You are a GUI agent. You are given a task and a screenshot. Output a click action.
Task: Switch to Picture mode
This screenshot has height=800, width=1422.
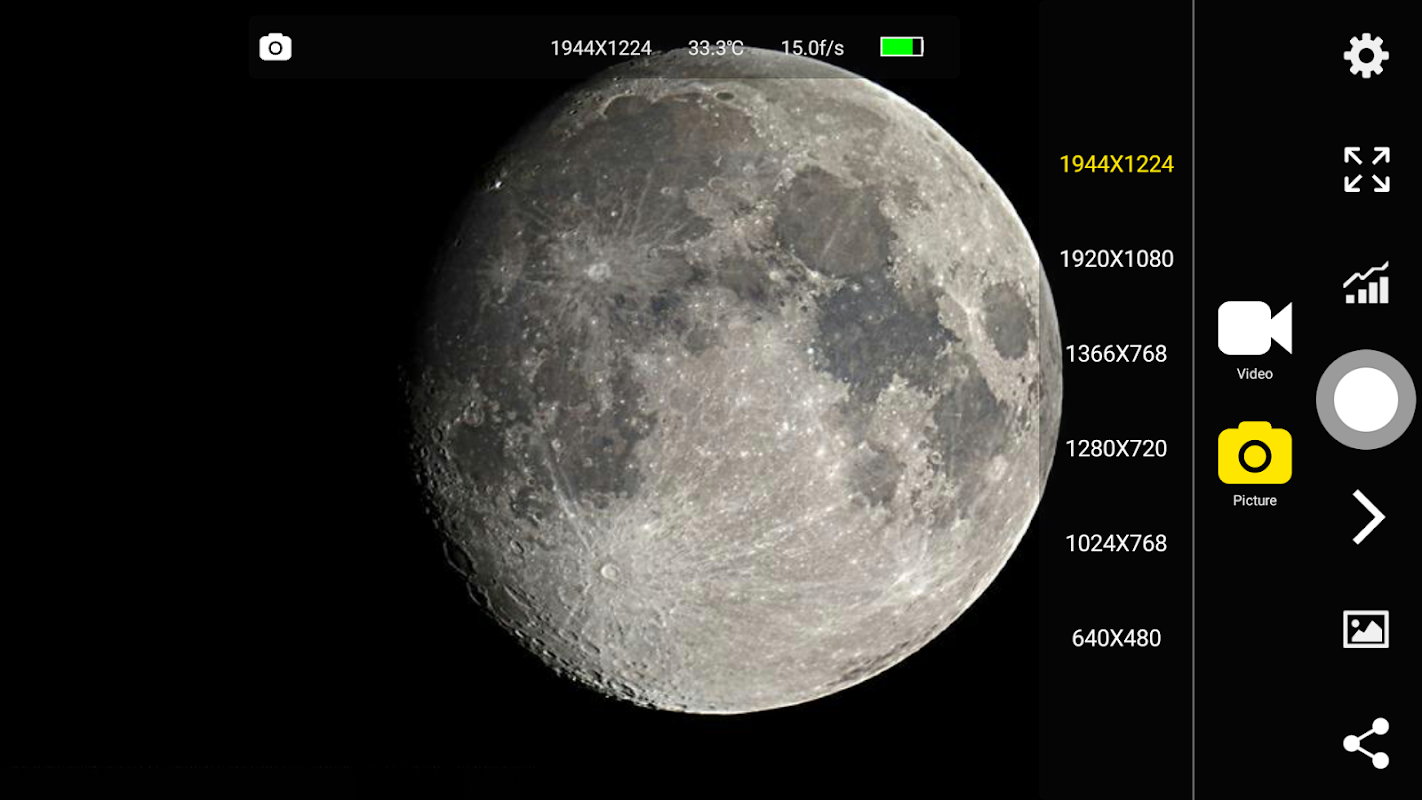[1255, 465]
